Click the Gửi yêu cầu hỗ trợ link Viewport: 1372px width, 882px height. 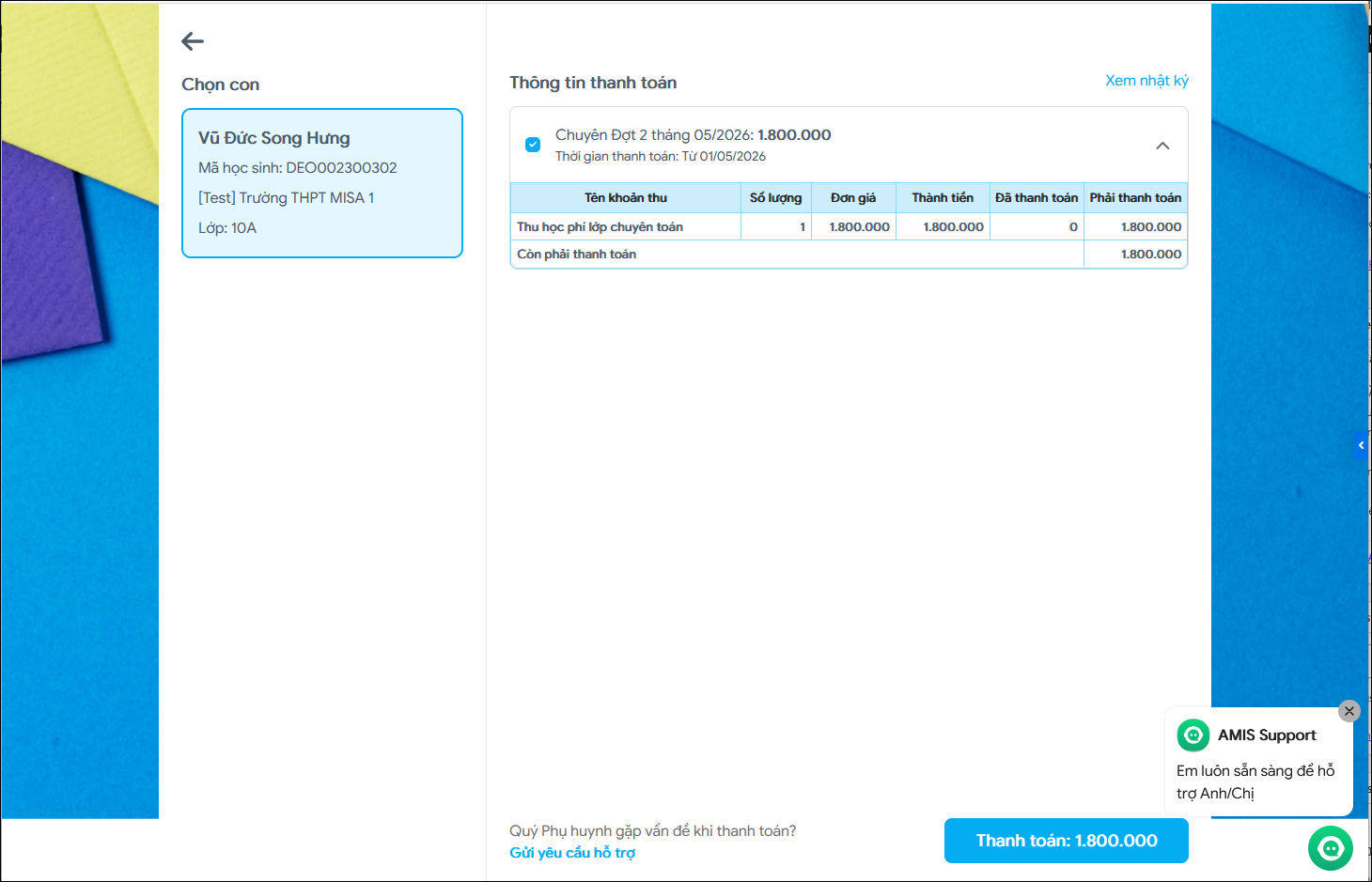[x=572, y=853]
